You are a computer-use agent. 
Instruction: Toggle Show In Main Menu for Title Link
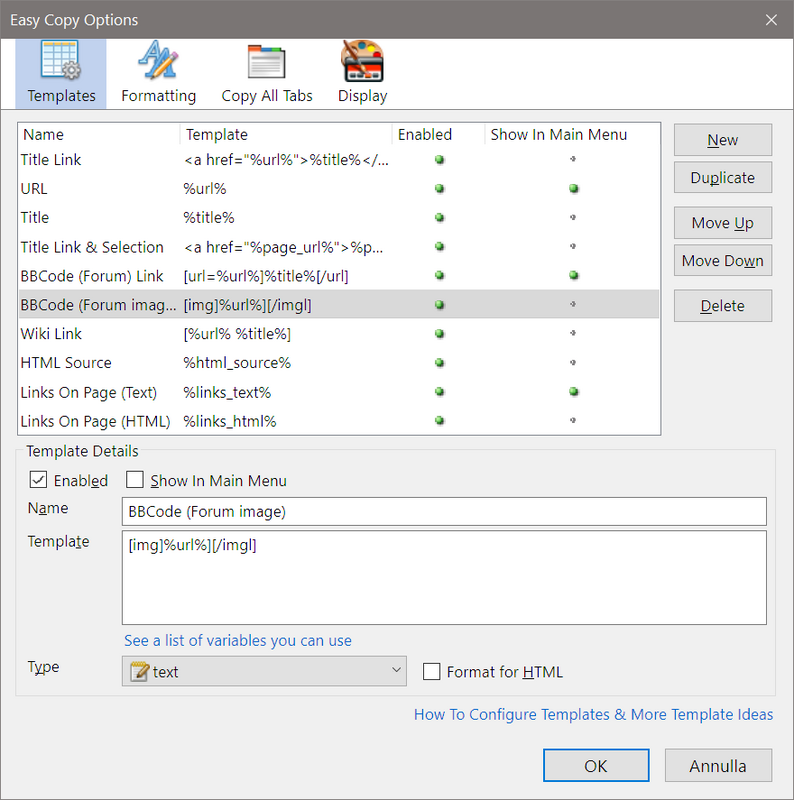click(x=573, y=159)
